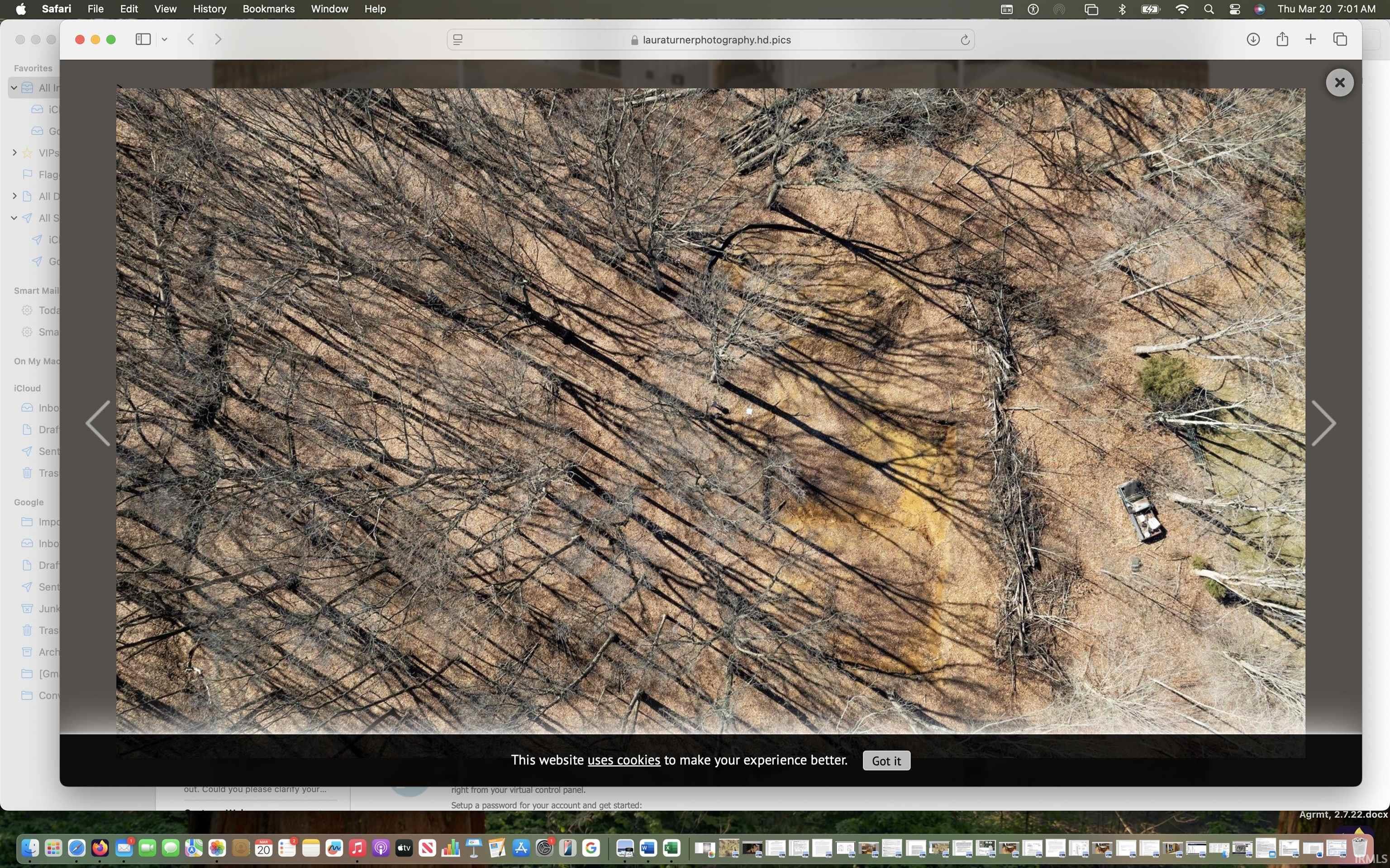Collapse the All Inboxes mailbox group
1390x868 pixels.
tap(14, 88)
